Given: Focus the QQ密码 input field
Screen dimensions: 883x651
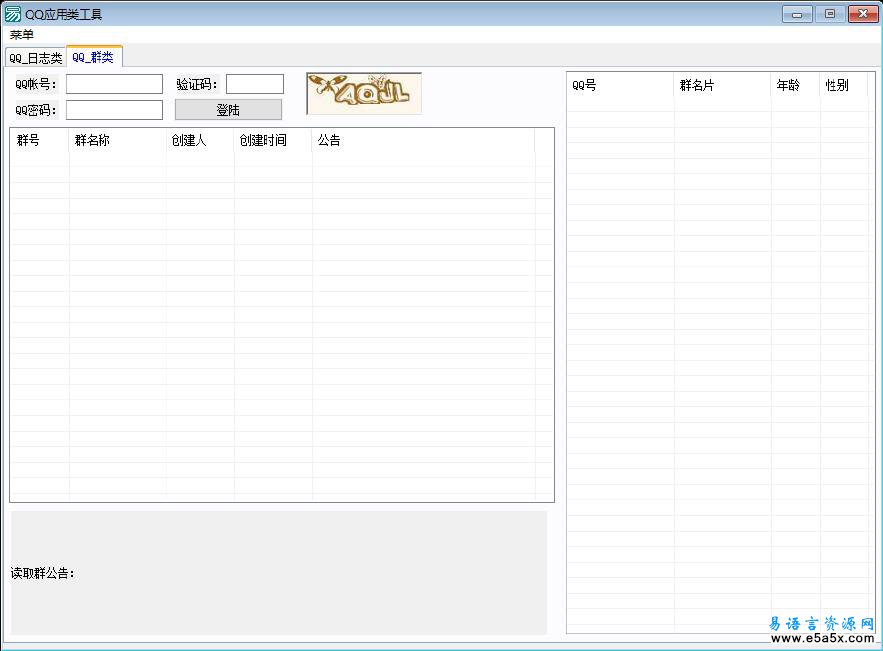Looking at the screenshot, I should 114,110.
